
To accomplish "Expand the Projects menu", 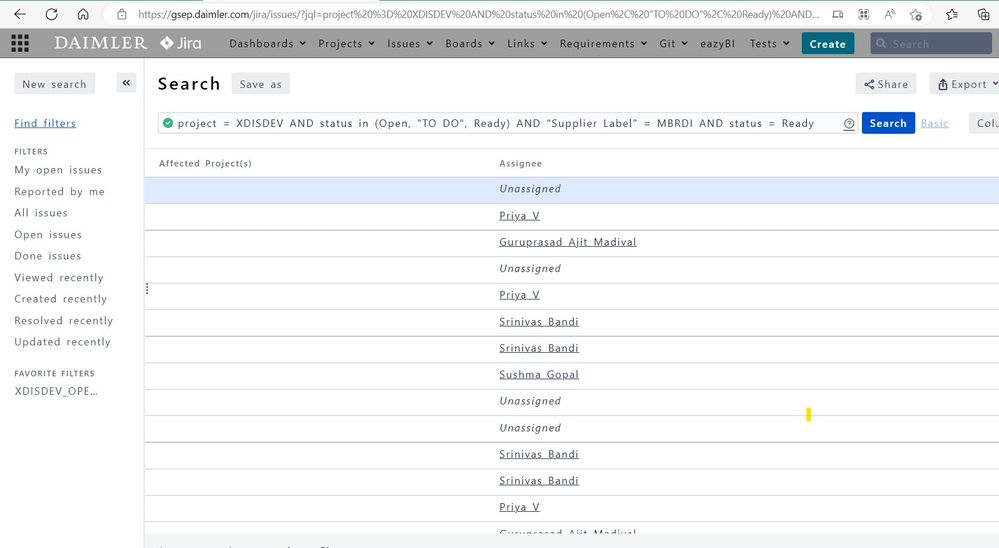I will pos(346,43).
